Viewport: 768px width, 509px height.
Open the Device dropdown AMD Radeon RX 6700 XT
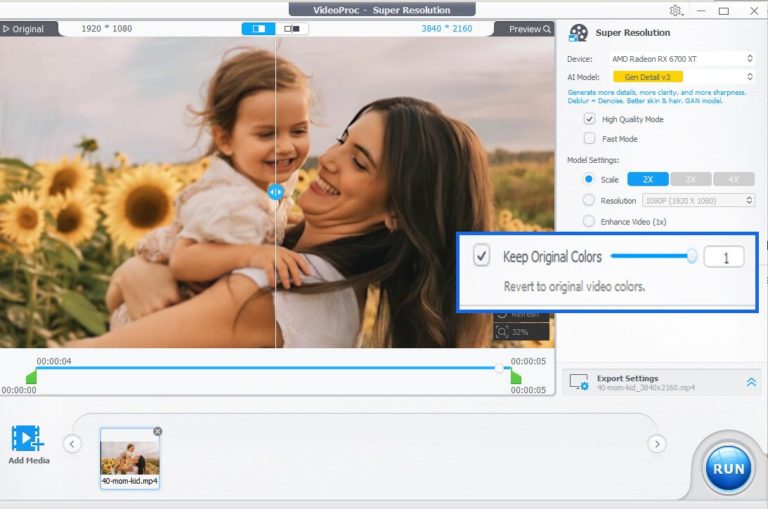pyautogui.click(x=681, y=59)
